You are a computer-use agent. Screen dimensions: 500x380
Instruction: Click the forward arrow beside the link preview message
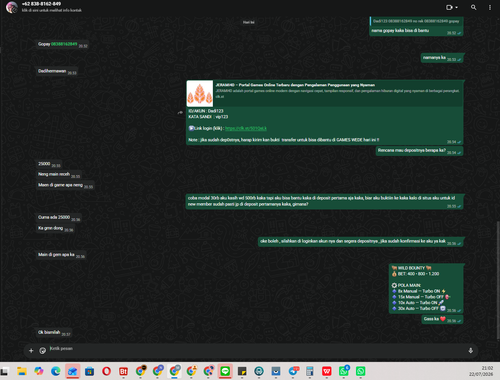[180, 113]
